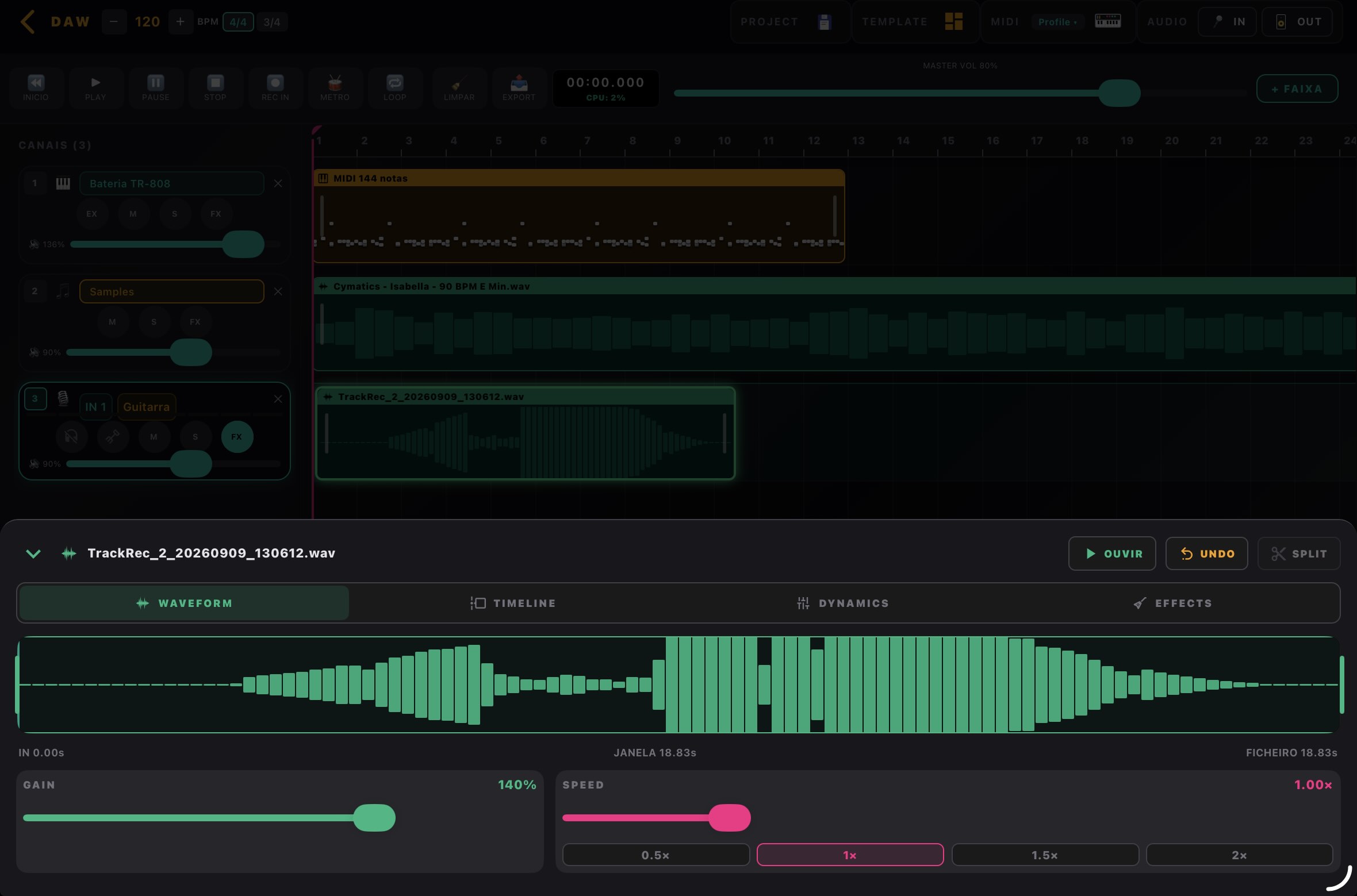Open the audio IN microphone selector

point(1227,22)
